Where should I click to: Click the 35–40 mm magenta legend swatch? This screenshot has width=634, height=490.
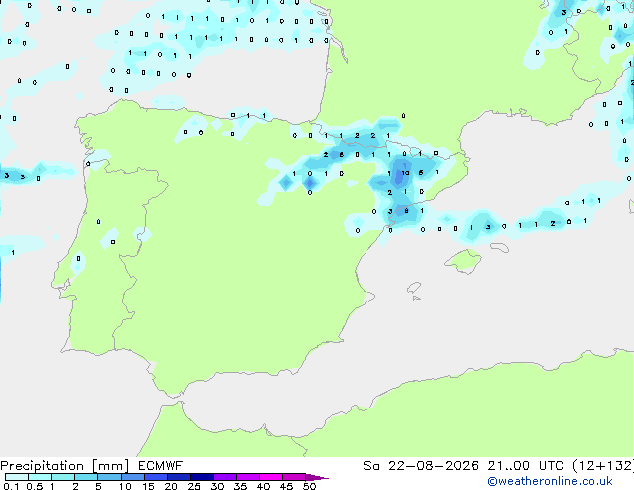[248, 477]
